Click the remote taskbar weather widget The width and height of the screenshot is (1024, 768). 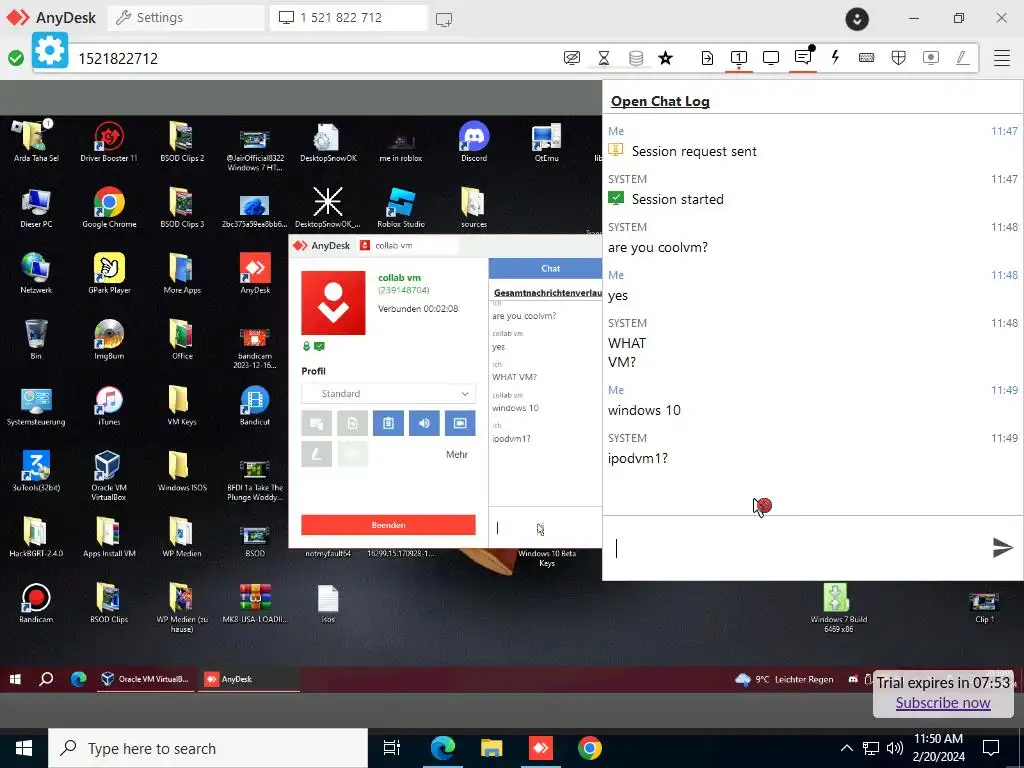point(784,679)
